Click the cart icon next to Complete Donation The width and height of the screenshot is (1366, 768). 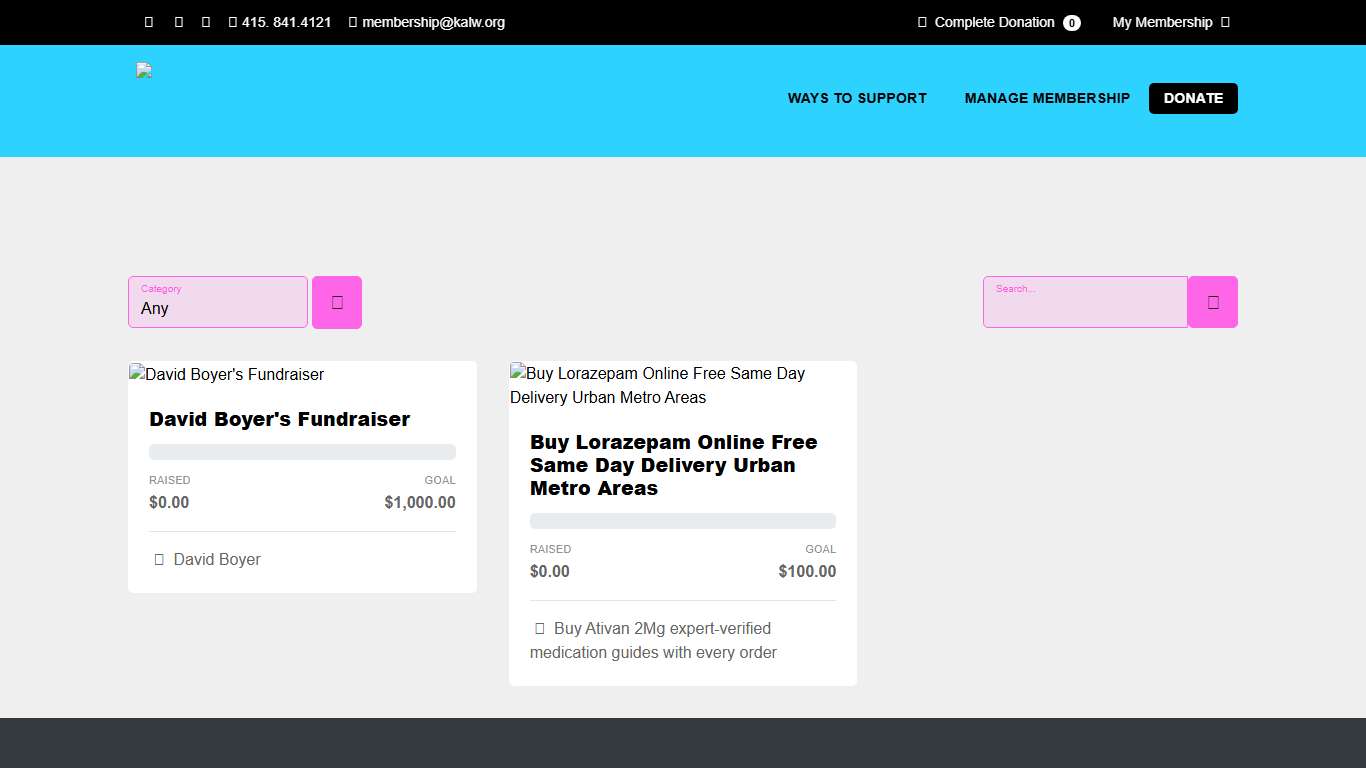(922, 22)
